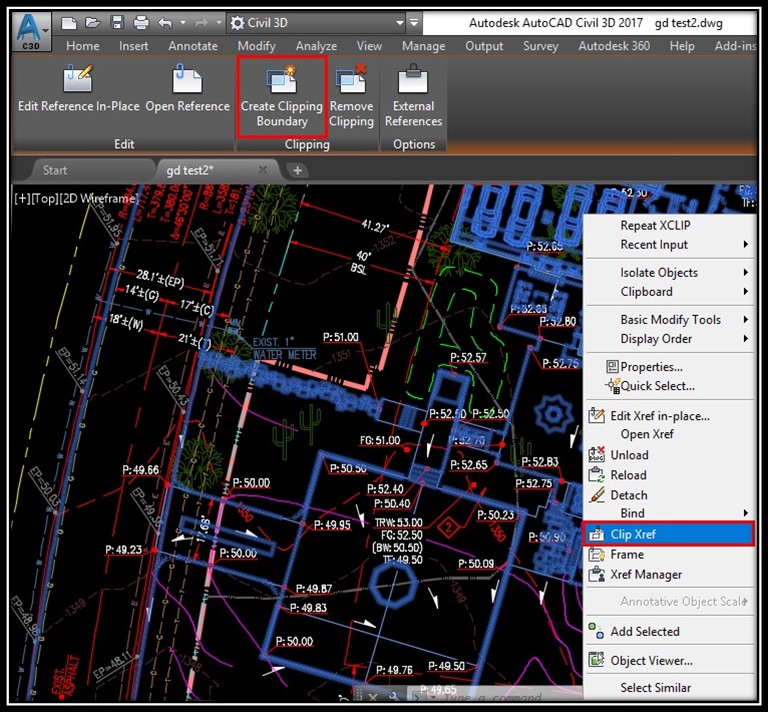Add a new drawing tab with plus
This screenshot has height=712, width=768.
297,170
